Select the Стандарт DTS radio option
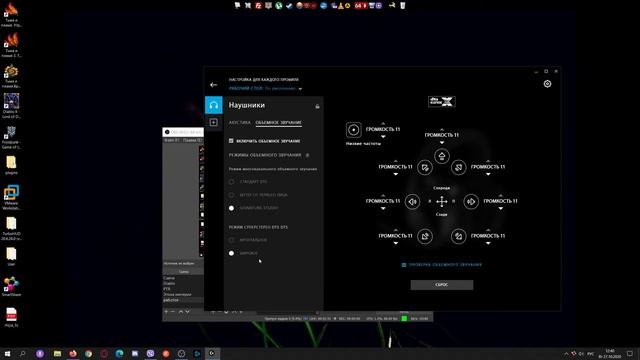The image size is (640, 360). (231, 182)
